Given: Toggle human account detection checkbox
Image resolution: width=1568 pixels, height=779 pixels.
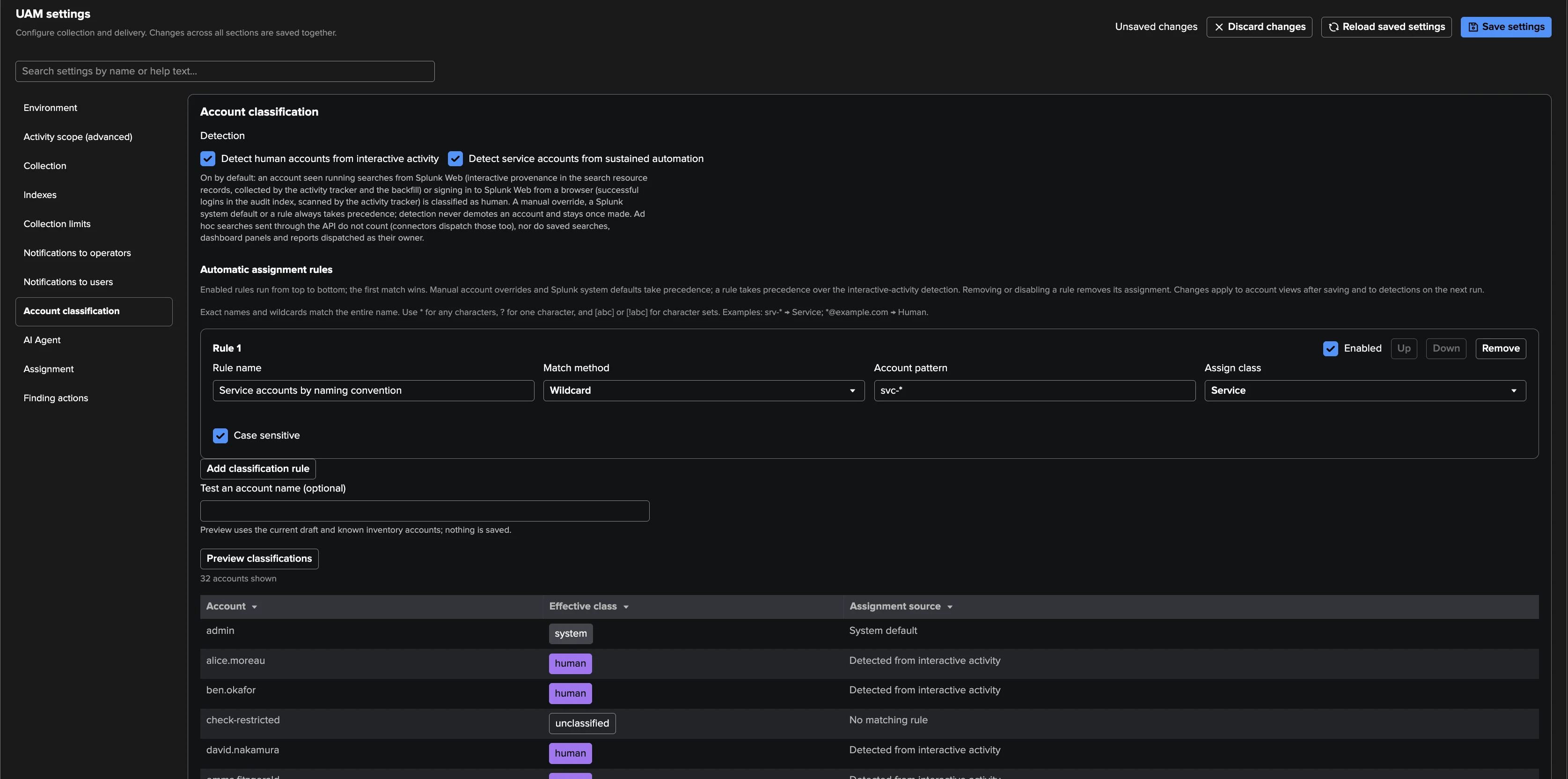Looking at the screenshot, I should [207, 159].
